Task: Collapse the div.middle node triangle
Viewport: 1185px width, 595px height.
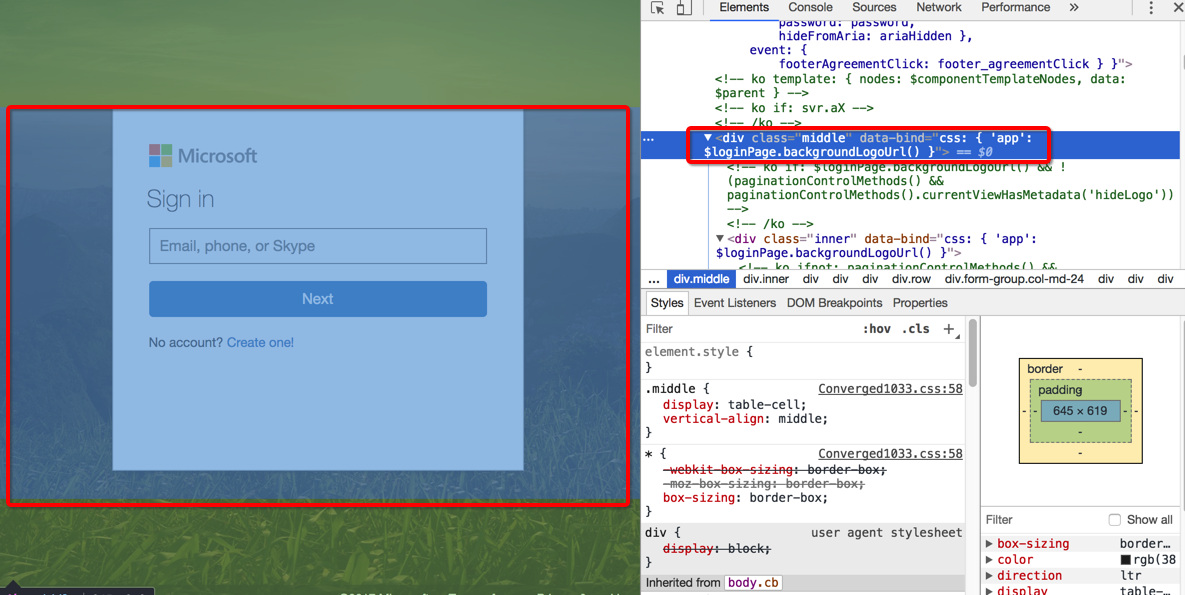Action: click(x=708, y=138)
